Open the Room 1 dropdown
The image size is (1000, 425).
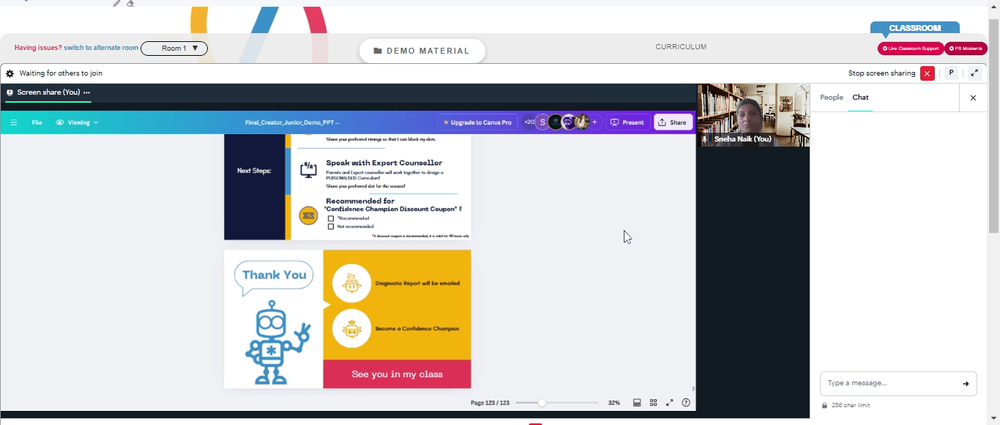pos(174,48)
